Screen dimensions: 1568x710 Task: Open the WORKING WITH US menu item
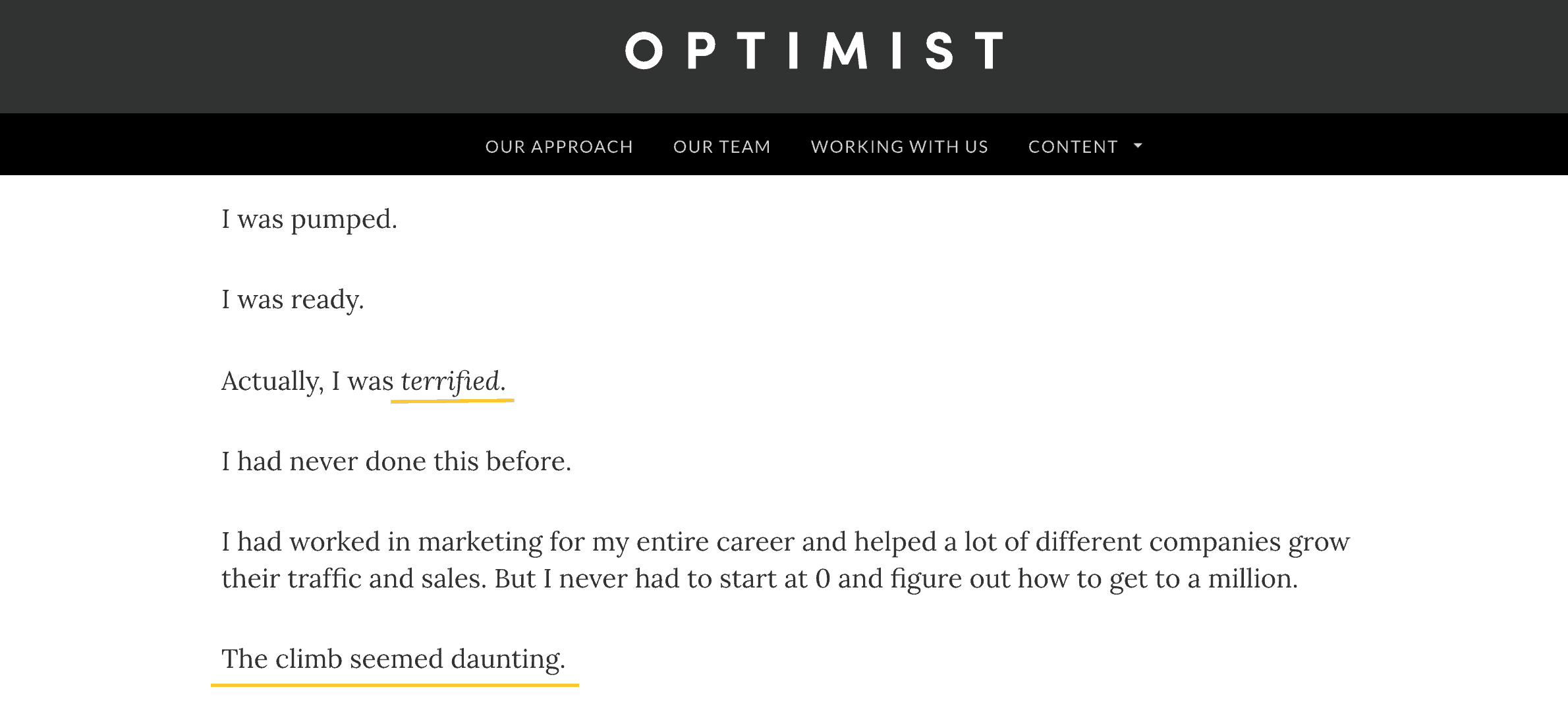point(899,146)
